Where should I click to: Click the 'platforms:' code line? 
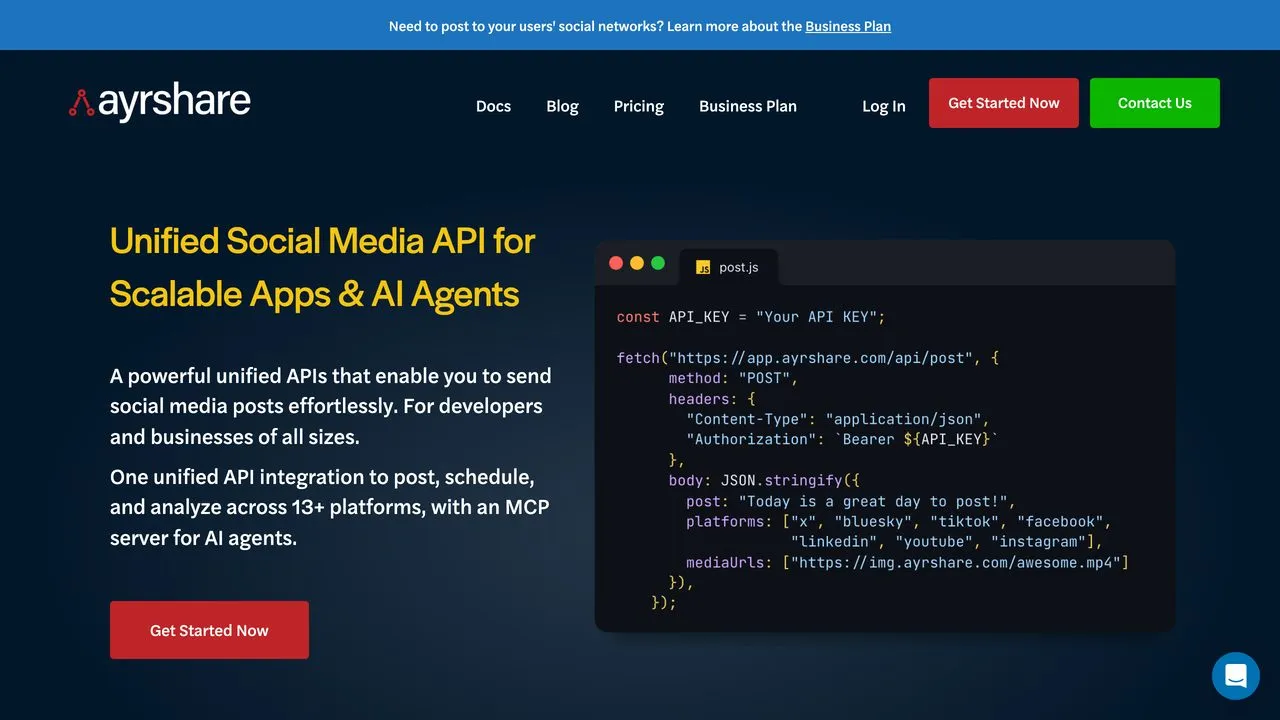(x=899, y=521)
